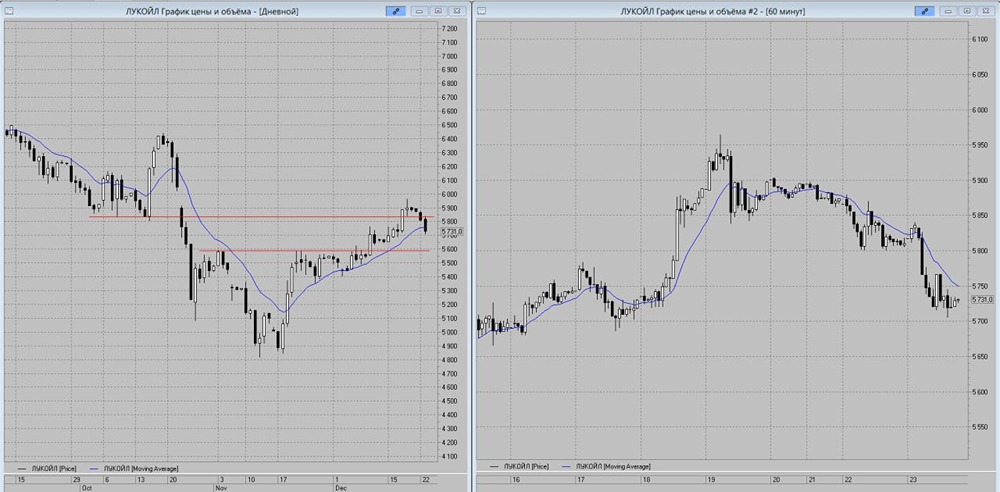Image resolution: width=1000 pixels, height=492 pixels.
Task: Maximize the daily (Дневной) chart window
Action: (x=438, y=11)
